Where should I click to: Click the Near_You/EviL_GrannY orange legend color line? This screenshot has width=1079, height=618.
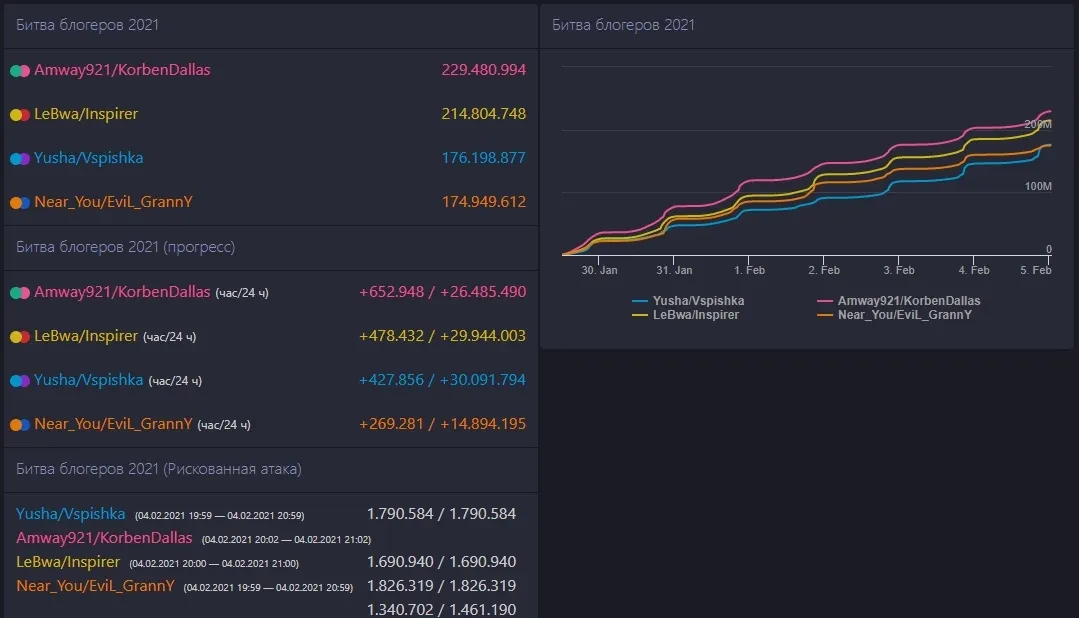tap(825, 315)
